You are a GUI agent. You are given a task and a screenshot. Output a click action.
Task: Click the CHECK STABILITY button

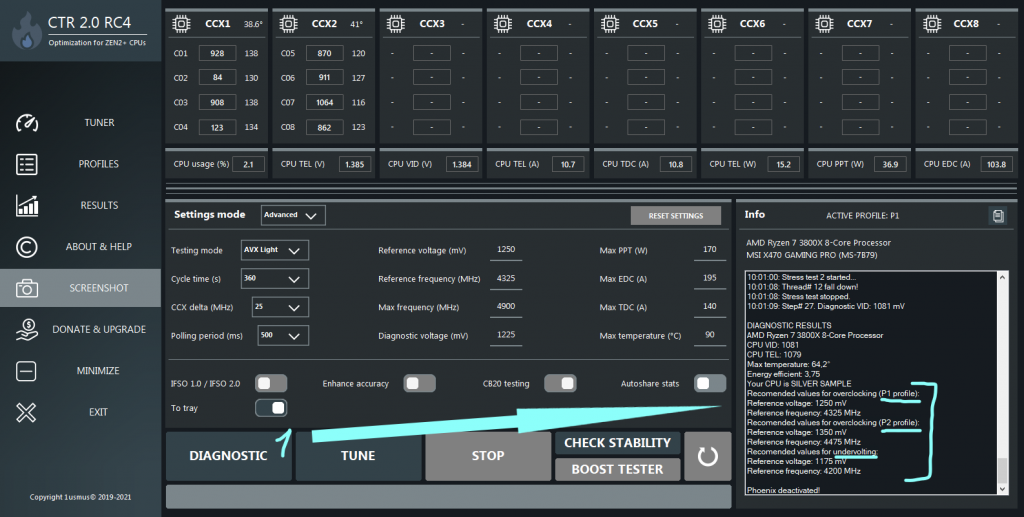point(617,443)
